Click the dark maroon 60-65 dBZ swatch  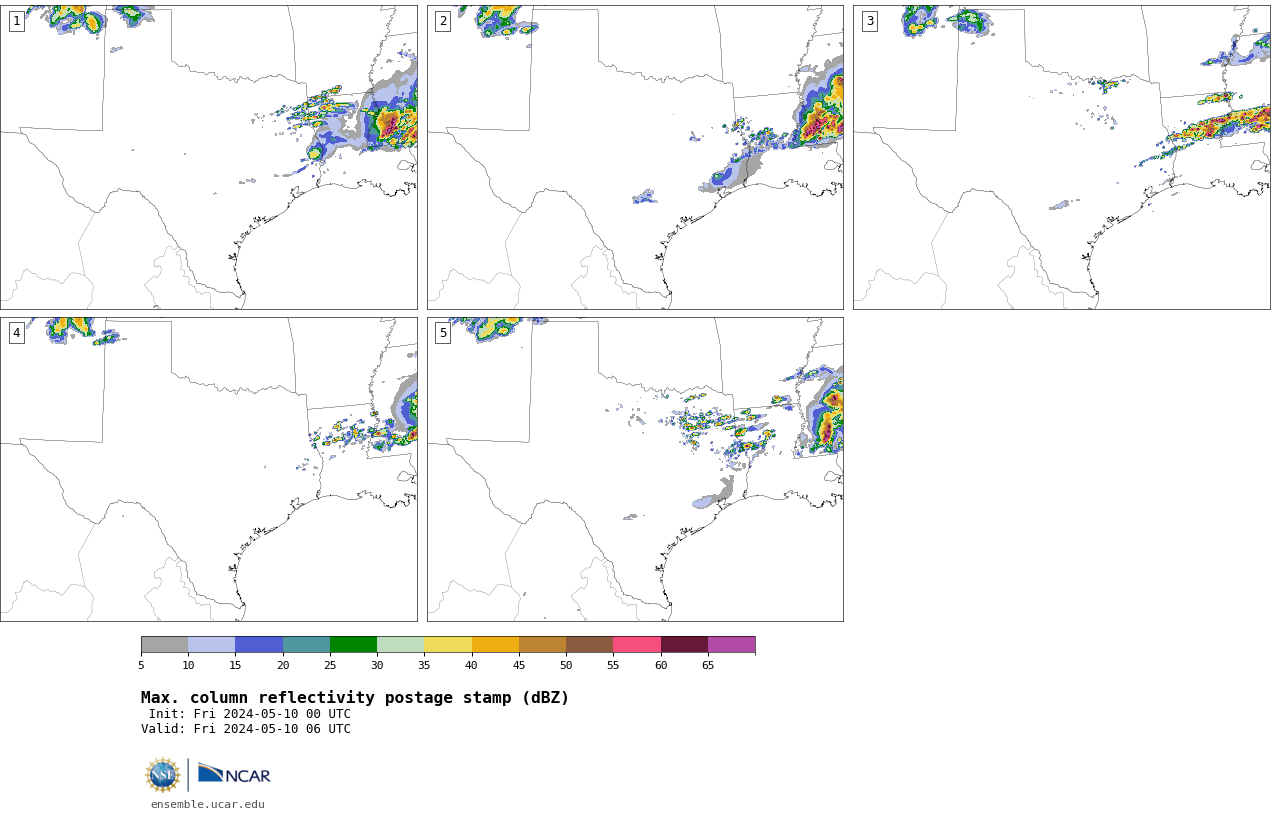[684, 644]
